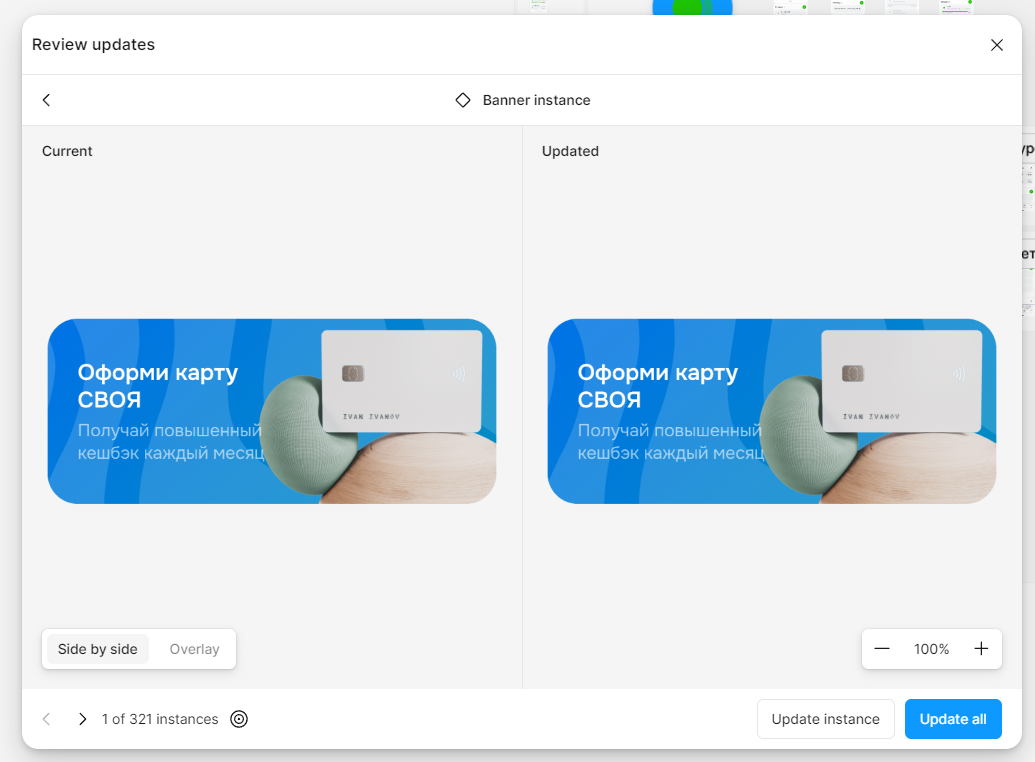
Task: Zoom in with the plus button
Action: coord(981,649)
